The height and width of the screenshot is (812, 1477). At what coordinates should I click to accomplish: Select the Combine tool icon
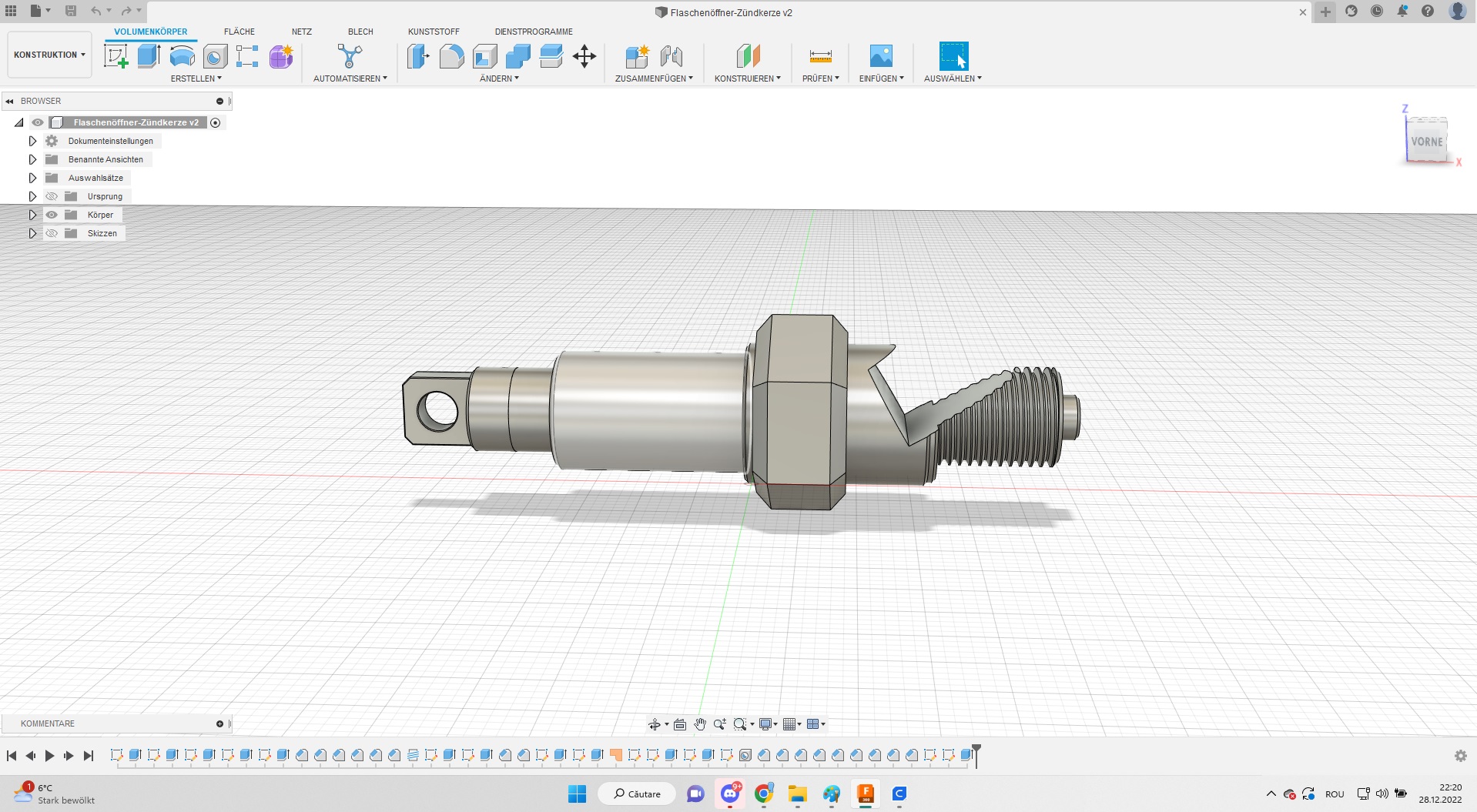coord(517,56)
